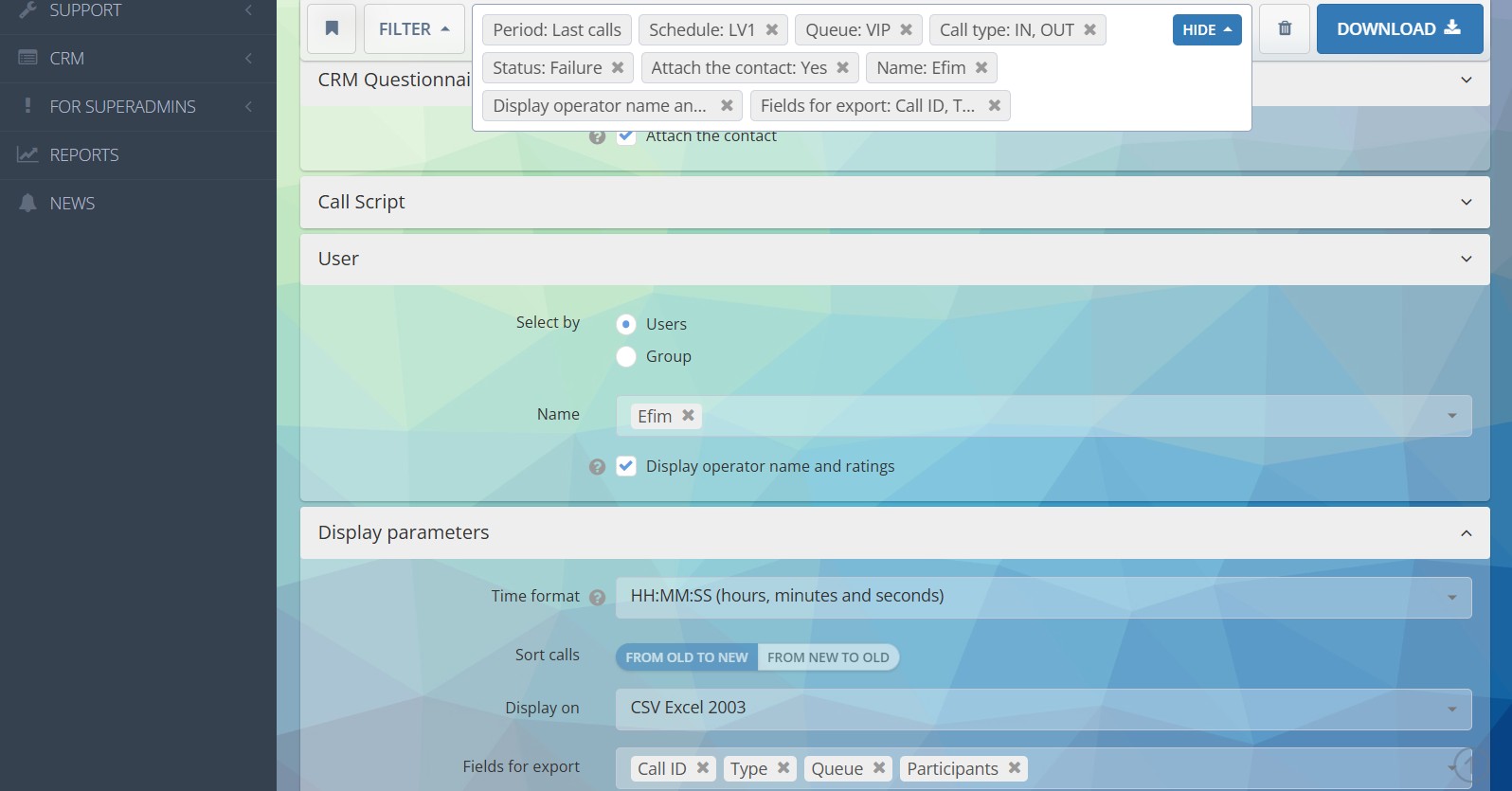The image size is (1512, 791).
Task: Collapse the Display parameters section
Action: tap(1467, 533)
